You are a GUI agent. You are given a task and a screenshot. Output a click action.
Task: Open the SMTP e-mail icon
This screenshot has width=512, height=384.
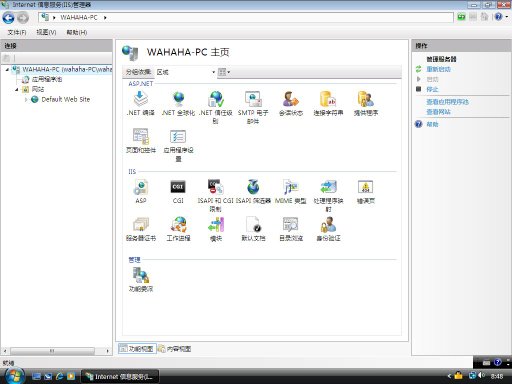pos(253,99)
